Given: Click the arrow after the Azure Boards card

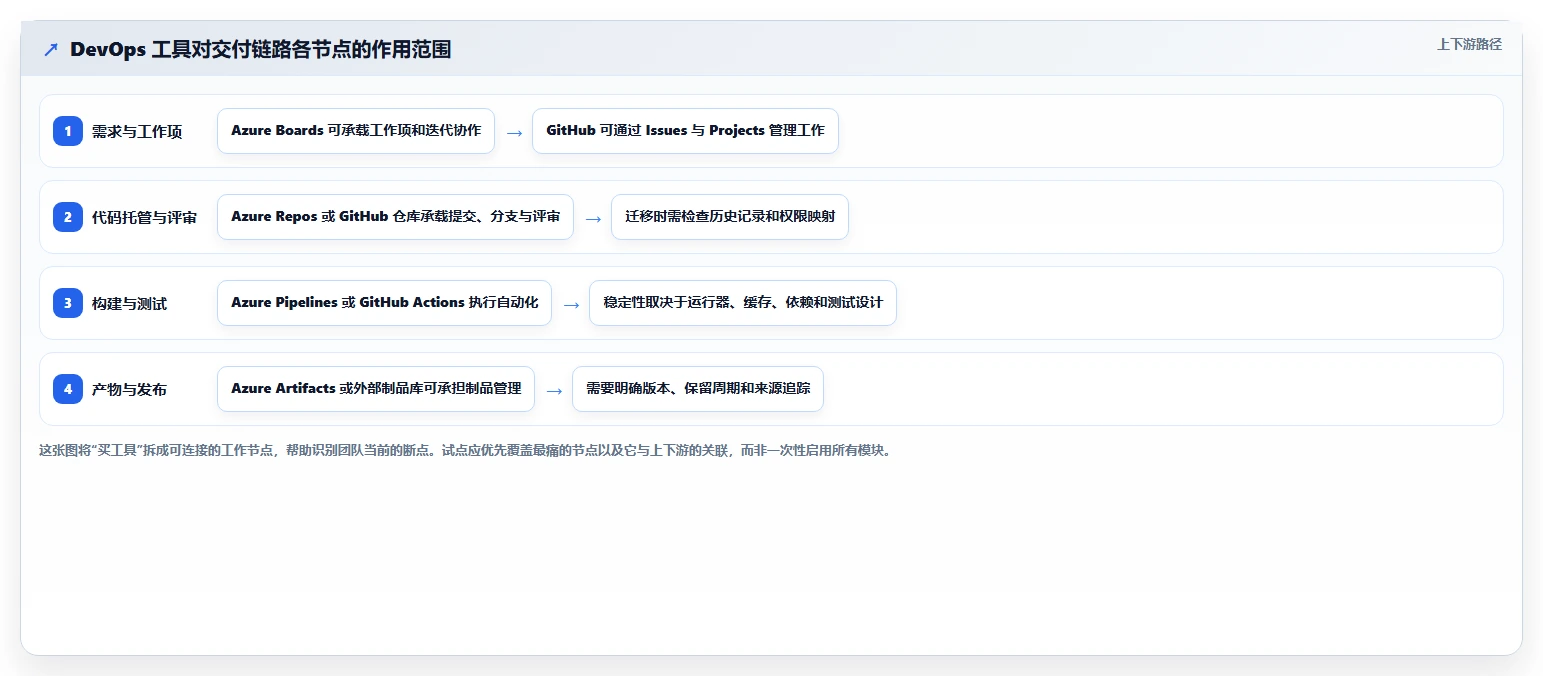Looking at the screenshot, I should point(514,132).
